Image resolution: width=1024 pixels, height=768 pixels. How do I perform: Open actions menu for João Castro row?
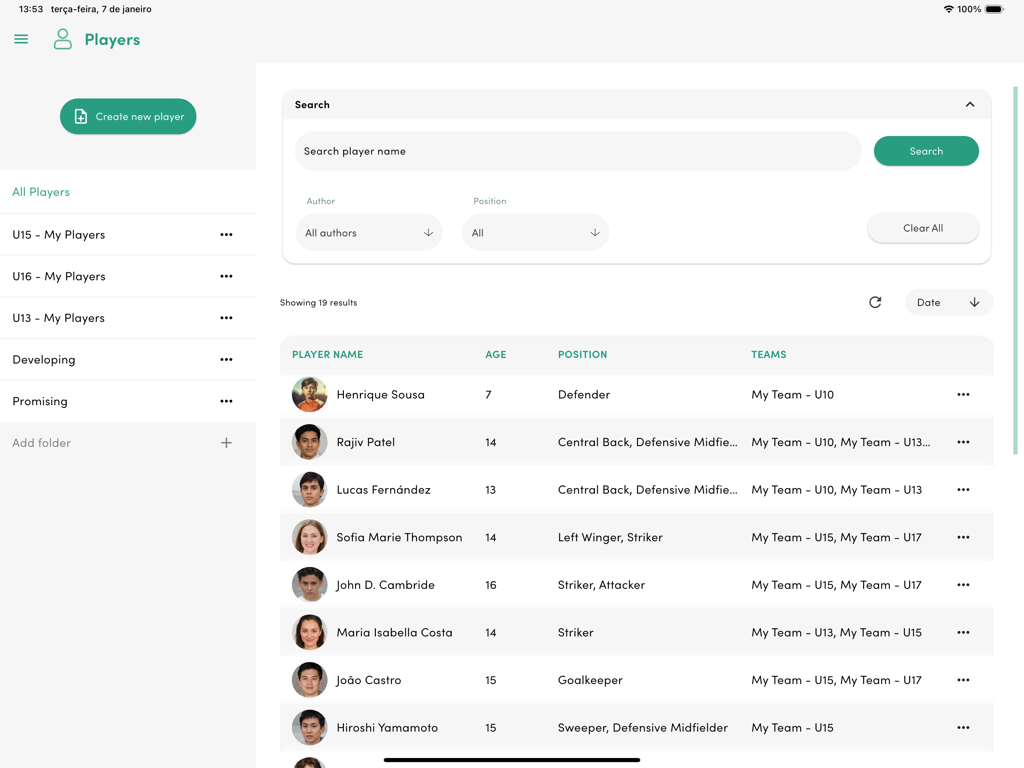click(963, 680)
